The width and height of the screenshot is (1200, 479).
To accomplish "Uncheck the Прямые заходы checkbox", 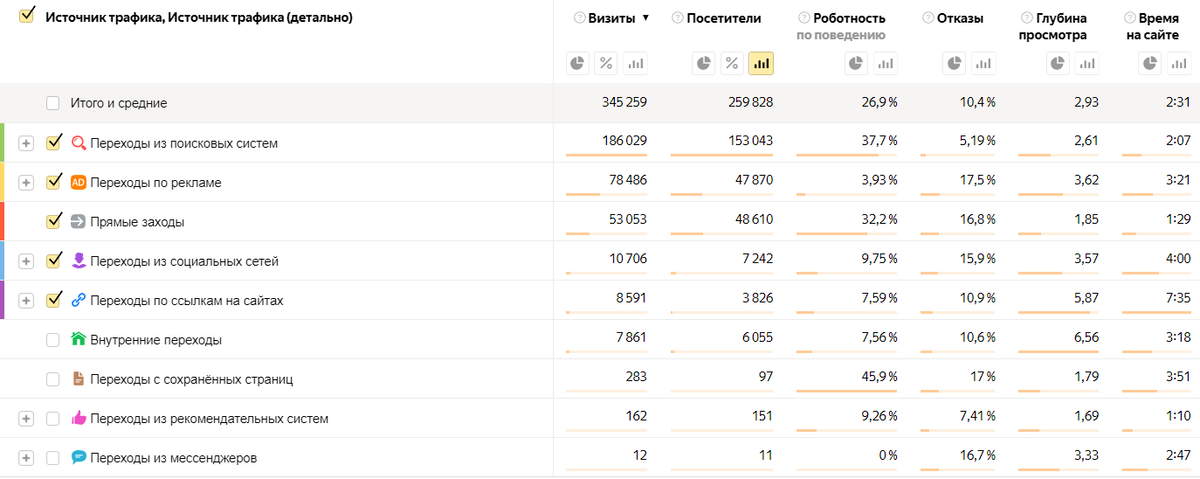I will pyautogui.click(x=54, y=221).
